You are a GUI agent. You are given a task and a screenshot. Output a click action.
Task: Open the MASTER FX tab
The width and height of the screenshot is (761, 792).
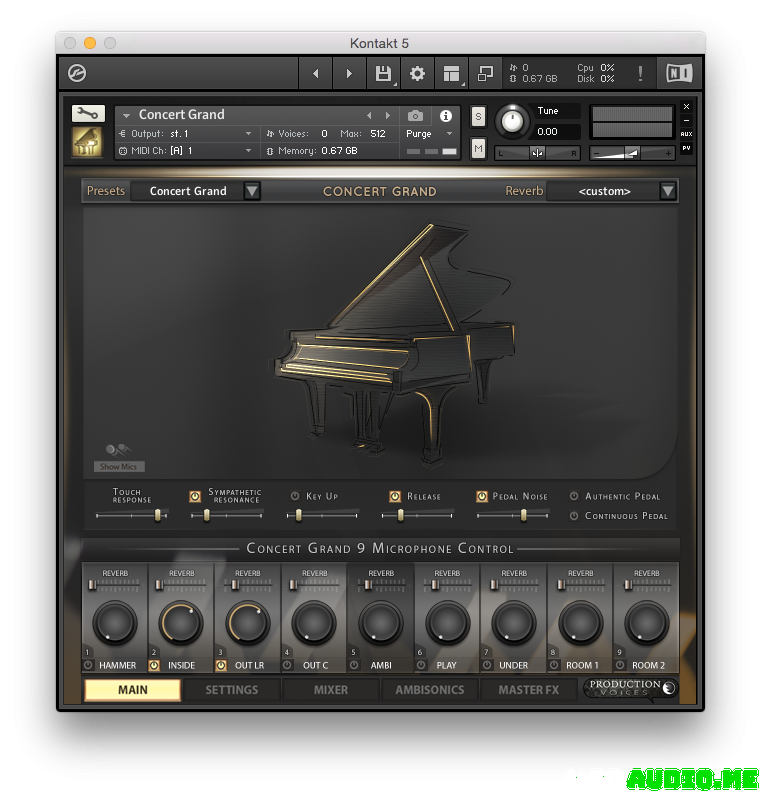529,690
